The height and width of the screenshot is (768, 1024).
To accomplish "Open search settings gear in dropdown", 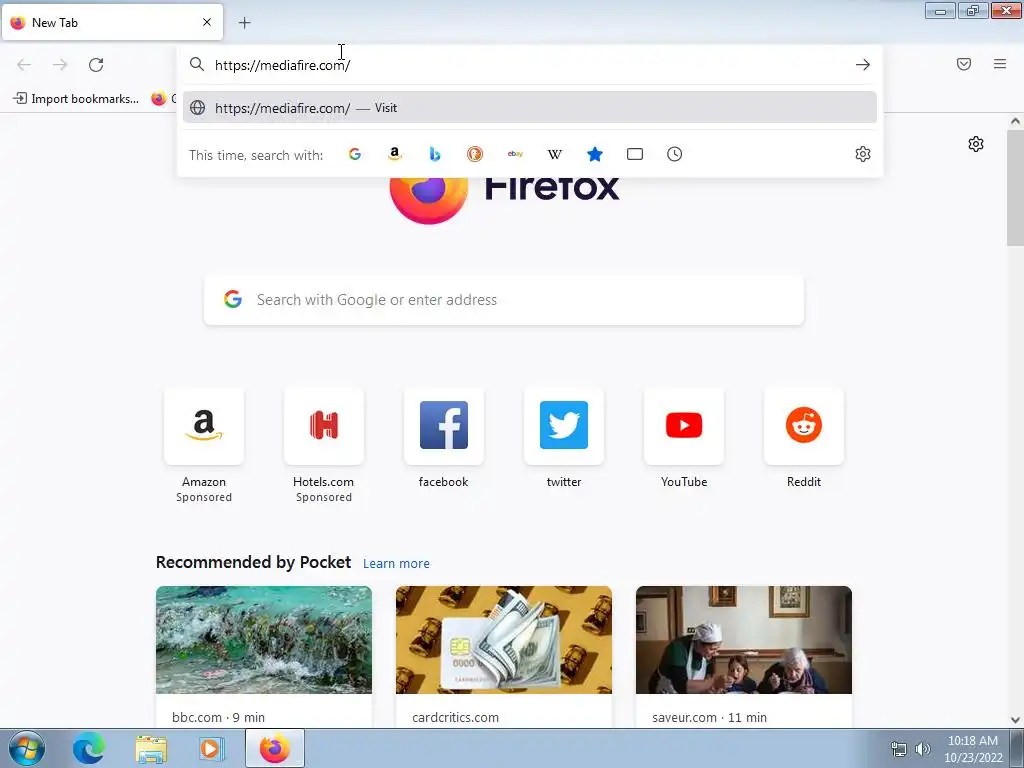I will pos(863,154).
